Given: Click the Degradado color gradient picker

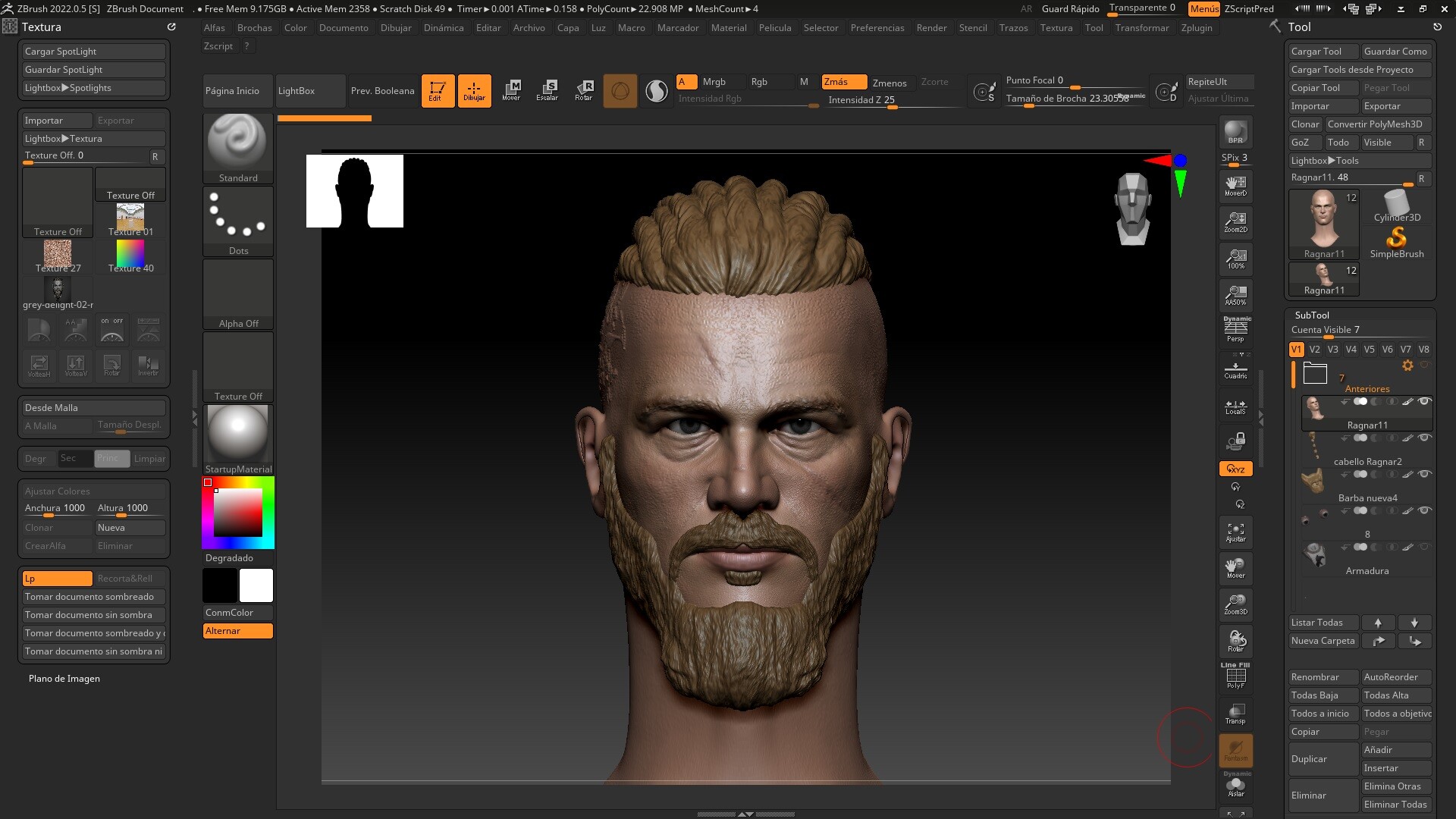Looking at the screenshot, I should point(237,512).
